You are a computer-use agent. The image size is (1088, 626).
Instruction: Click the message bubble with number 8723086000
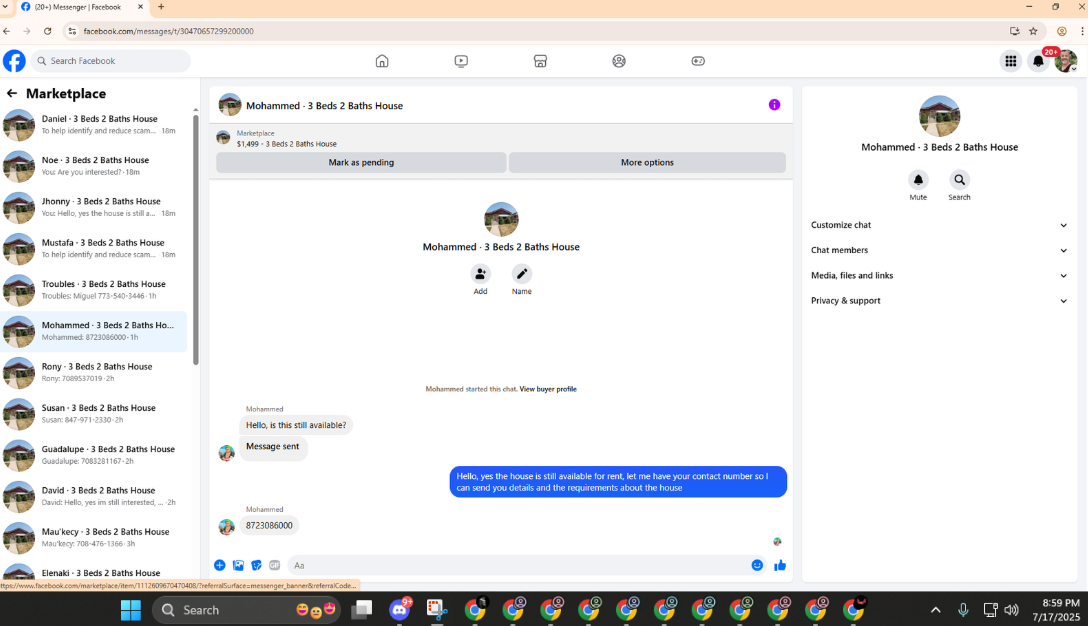269,525
